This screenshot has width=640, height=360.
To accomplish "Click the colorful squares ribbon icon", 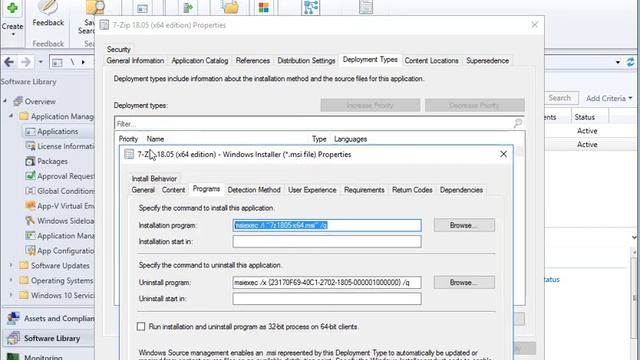I will click(264, 7).
